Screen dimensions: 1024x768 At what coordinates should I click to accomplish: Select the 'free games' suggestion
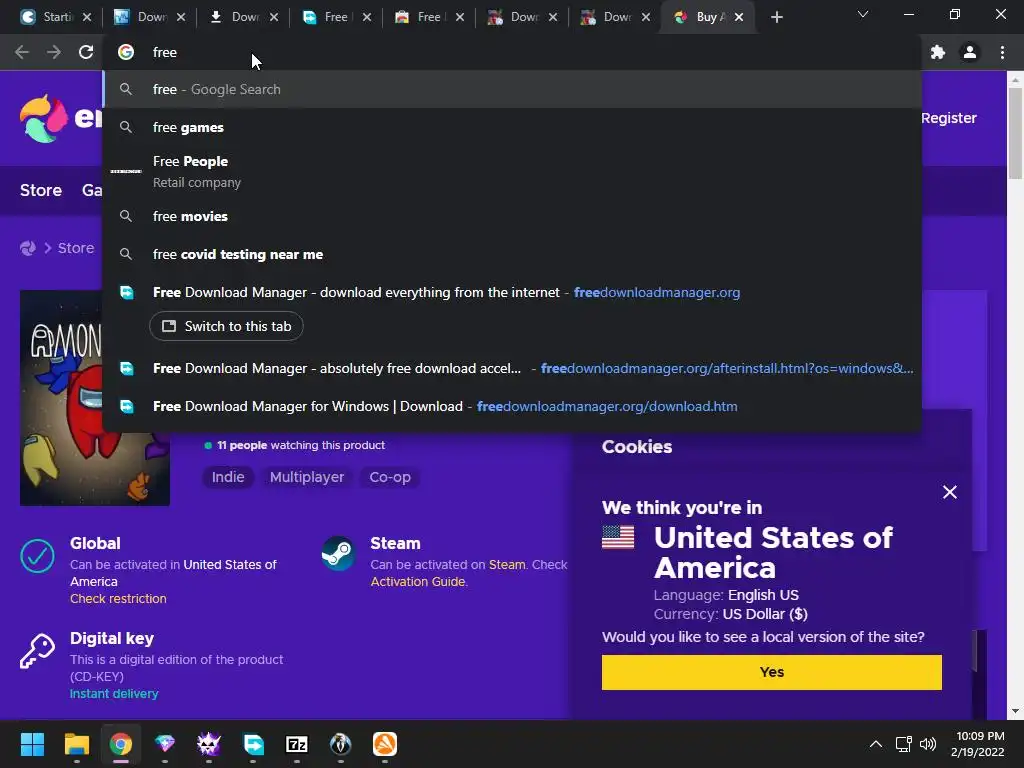513,127
